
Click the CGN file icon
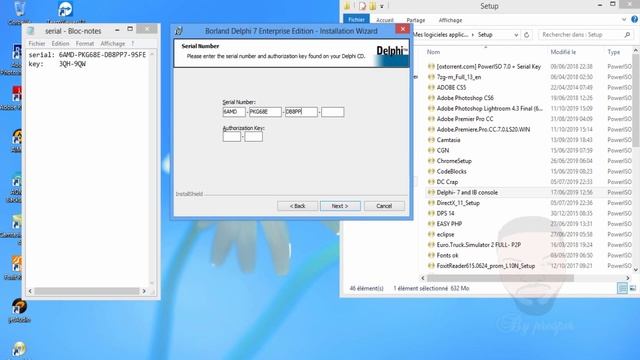pos(431,151)
